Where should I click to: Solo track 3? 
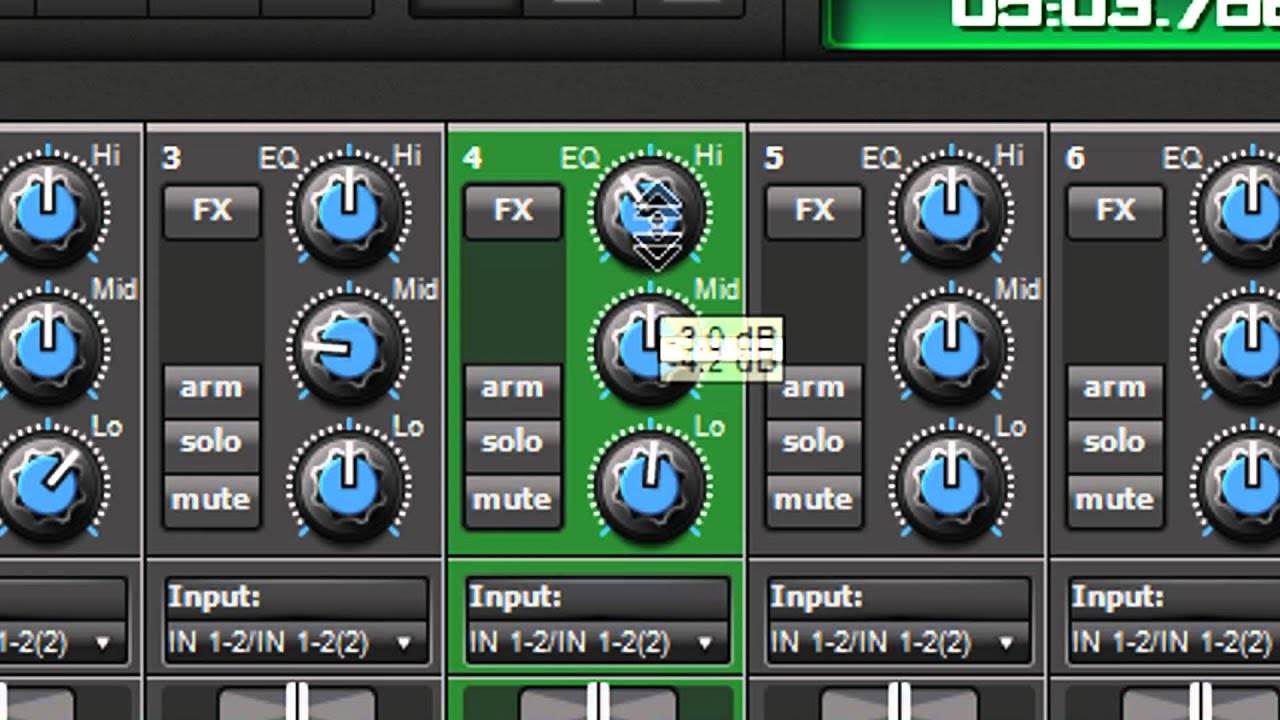(211, 443)
